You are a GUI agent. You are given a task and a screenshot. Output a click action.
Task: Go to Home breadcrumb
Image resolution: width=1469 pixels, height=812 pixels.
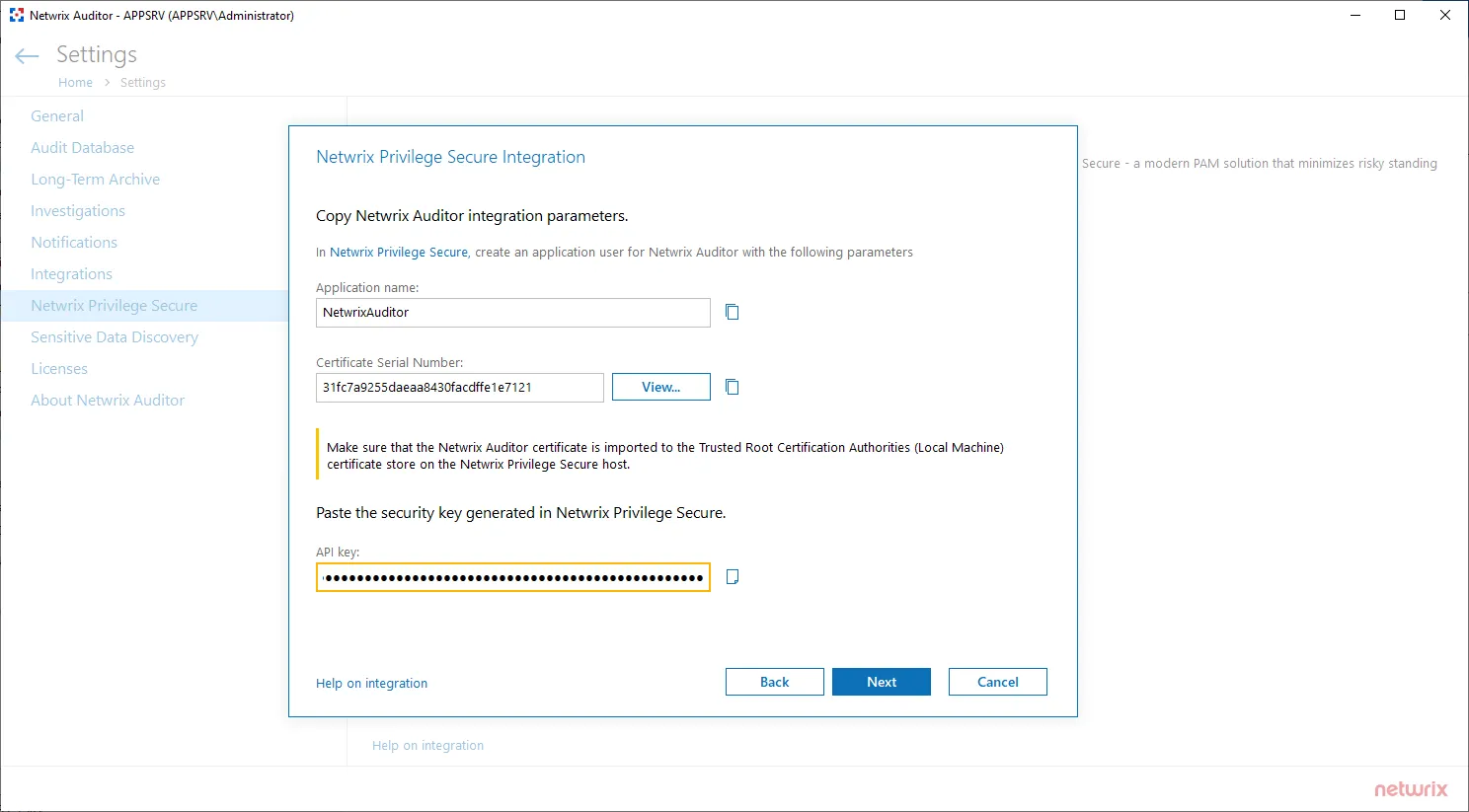coord(75,83)
